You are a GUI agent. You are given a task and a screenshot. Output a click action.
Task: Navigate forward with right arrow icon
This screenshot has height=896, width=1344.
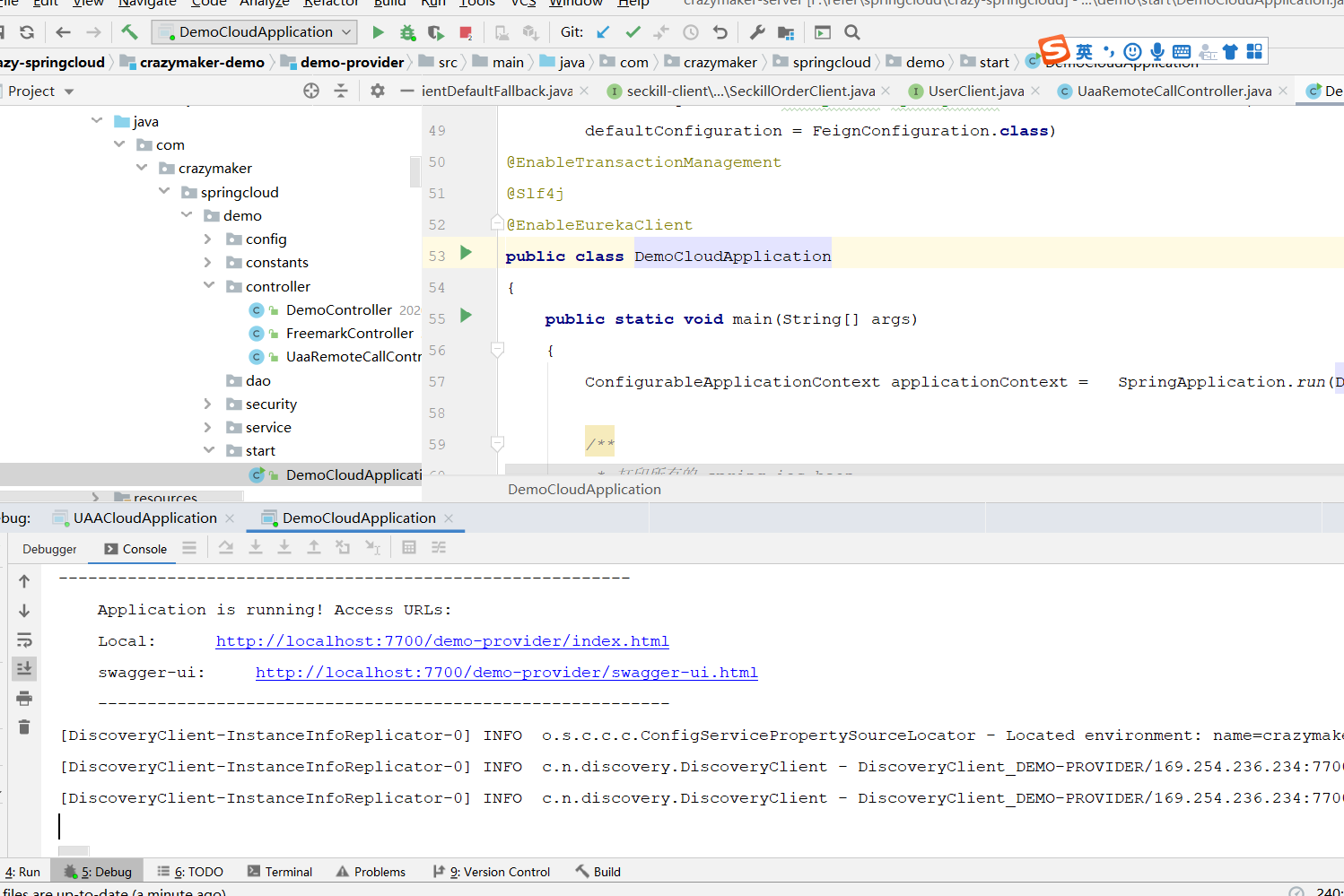[x=93, y=32]
